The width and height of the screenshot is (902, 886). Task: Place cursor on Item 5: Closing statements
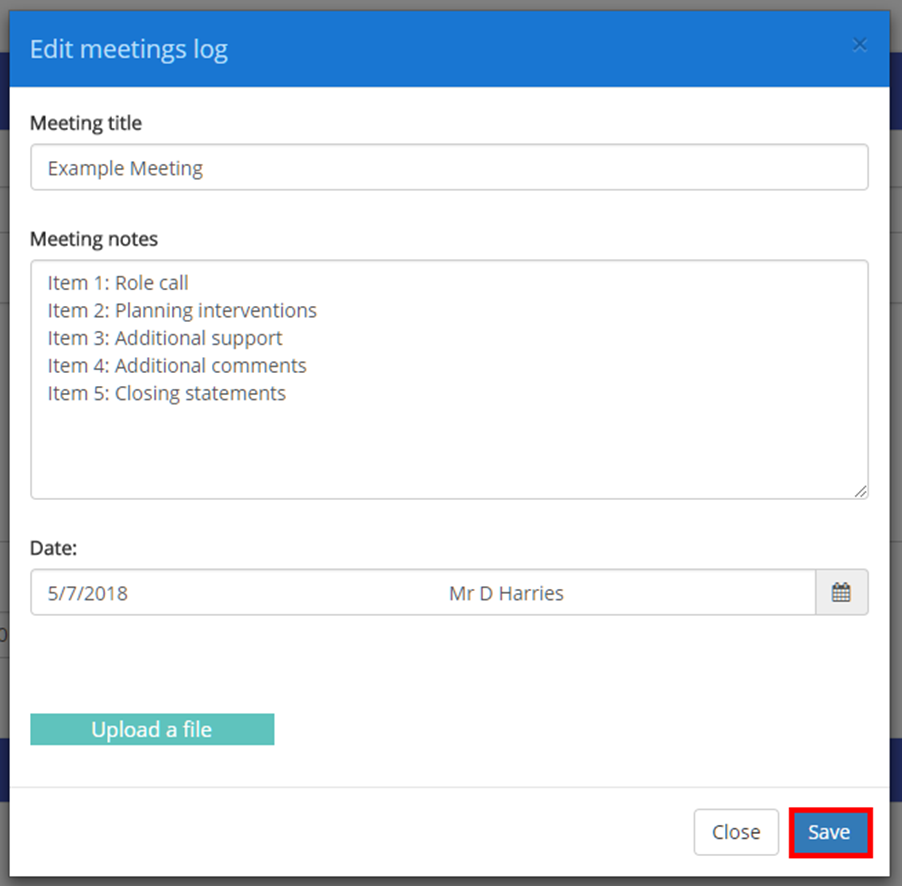[x=166, y=393]
